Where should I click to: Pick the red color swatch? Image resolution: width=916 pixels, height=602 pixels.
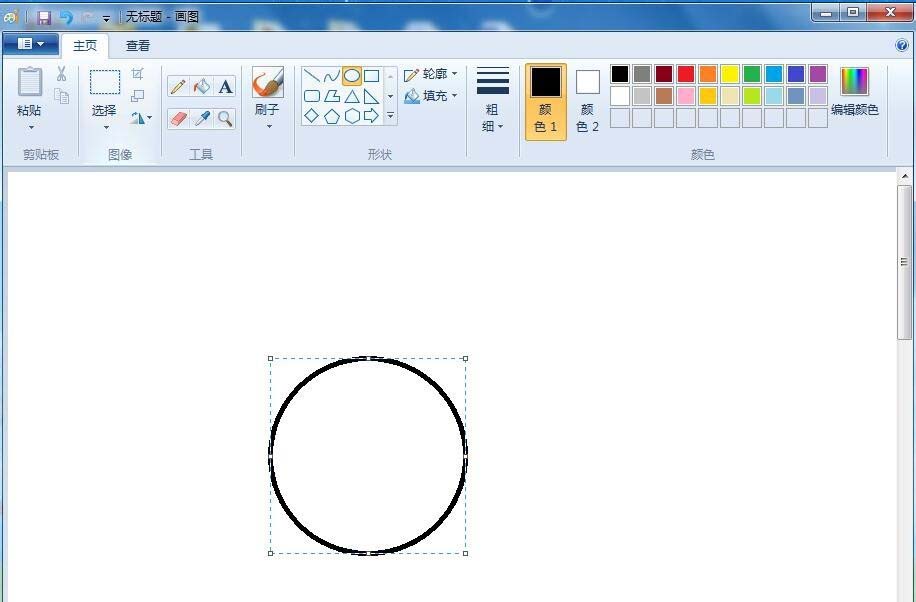coord(686,74)
